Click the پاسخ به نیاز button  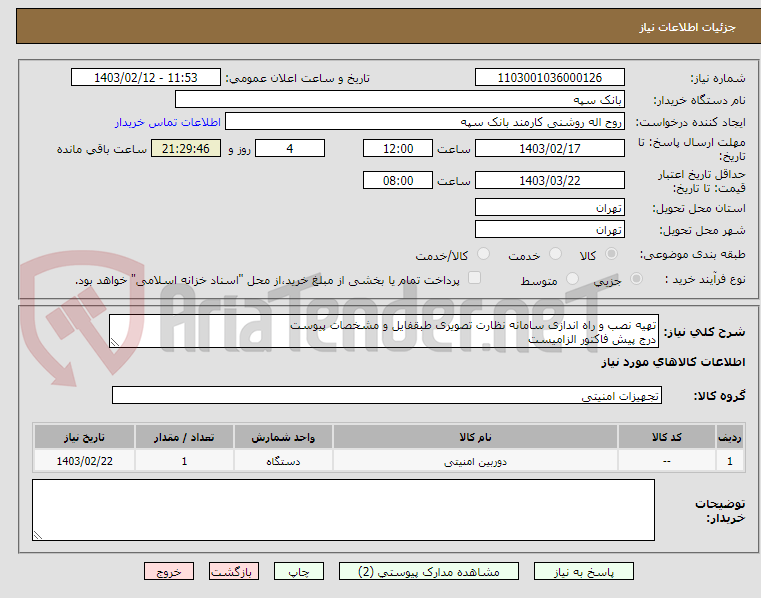tap(583, 571)
